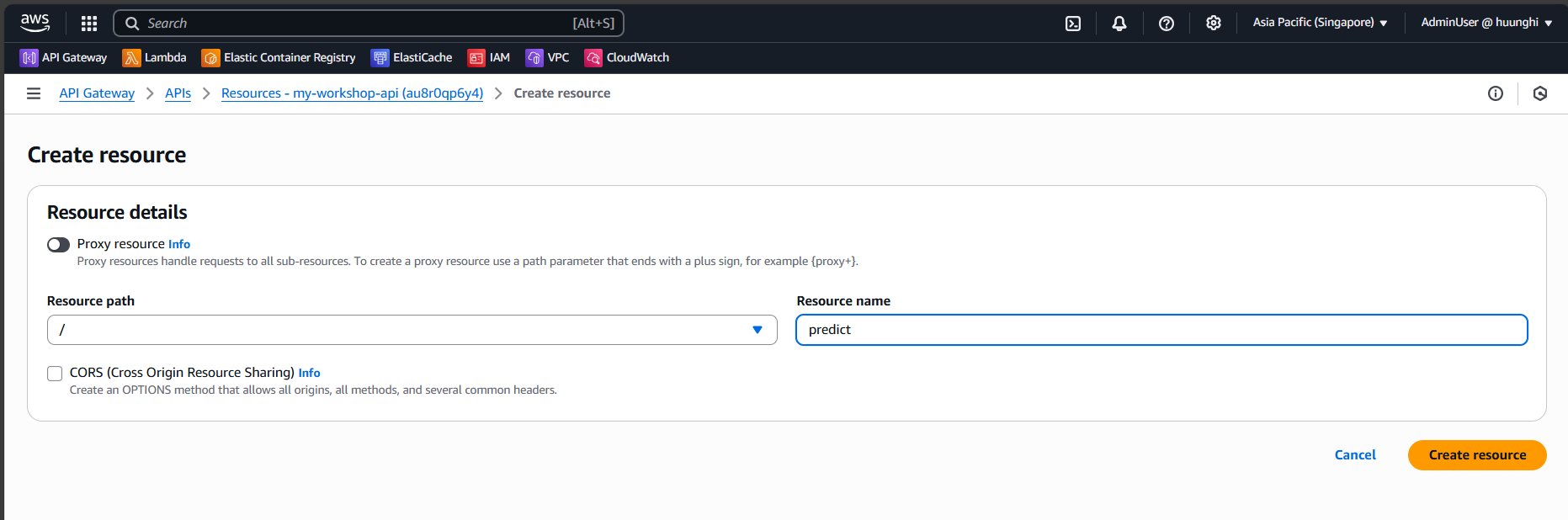Click the Create resource button
This screenshot has height=520, width=1568.
coord(1477,455)
